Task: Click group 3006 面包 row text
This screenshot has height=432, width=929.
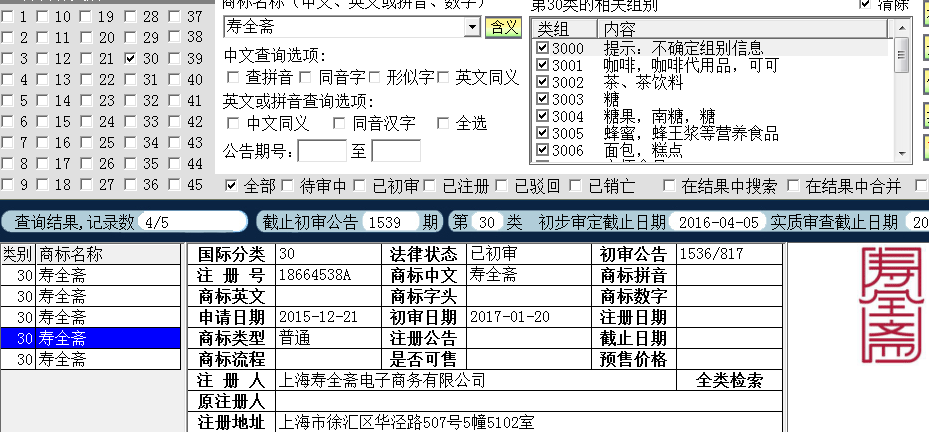Action: coord(643,151)
